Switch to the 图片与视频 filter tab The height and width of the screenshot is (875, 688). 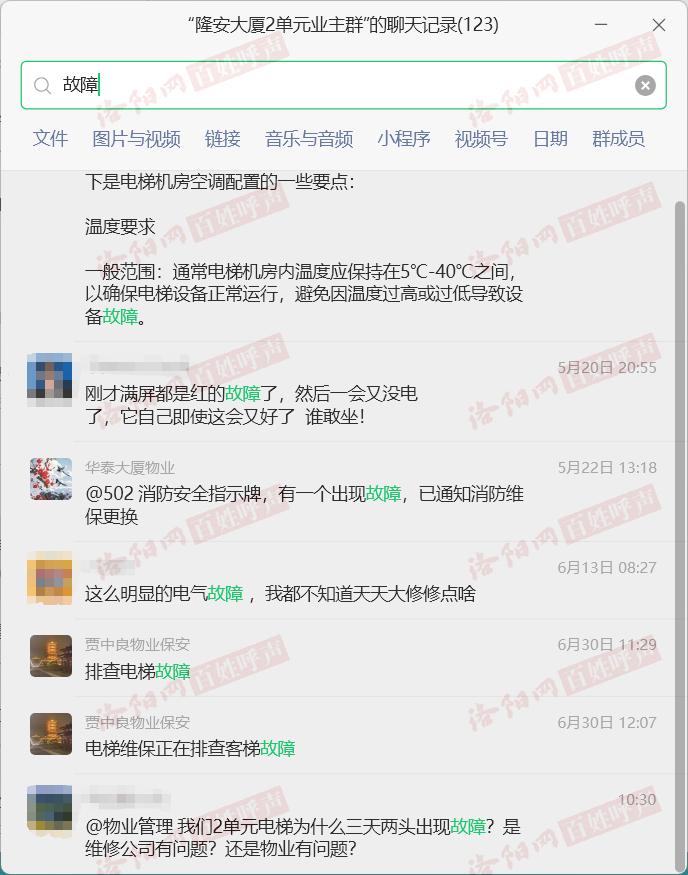coord(136,138)
